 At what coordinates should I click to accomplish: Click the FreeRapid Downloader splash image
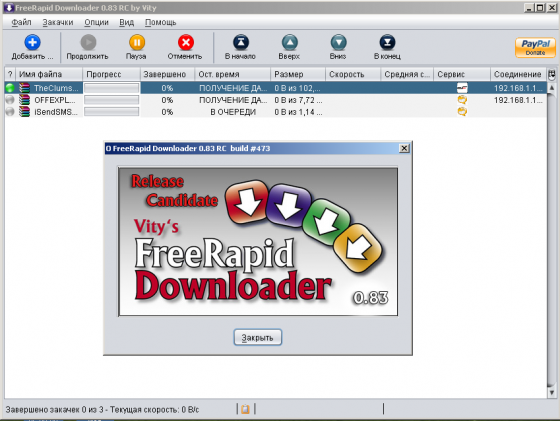[x=258, y=241]
